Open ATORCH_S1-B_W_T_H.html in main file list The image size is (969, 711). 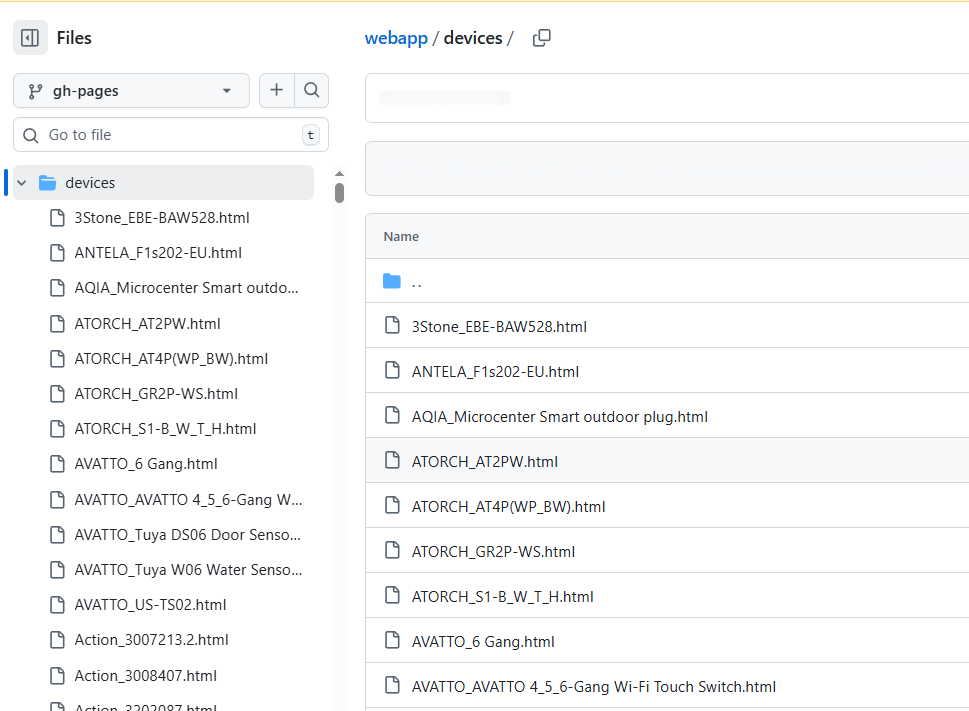click(502, 597)
